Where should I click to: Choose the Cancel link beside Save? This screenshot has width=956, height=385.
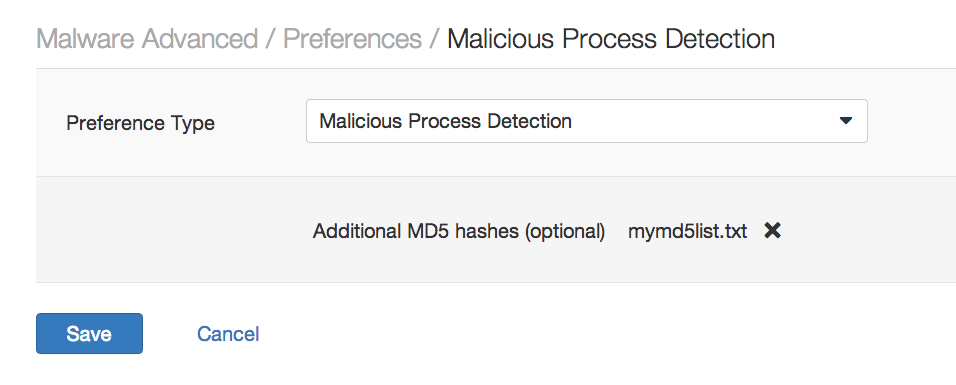point(228,334)
